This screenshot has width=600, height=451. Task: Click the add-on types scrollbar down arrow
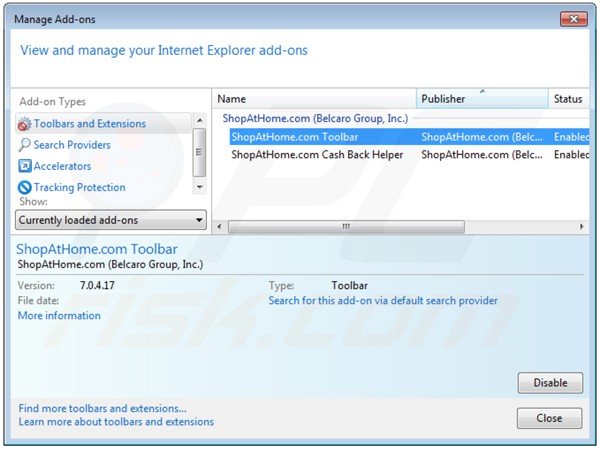[x=199, y=187]
